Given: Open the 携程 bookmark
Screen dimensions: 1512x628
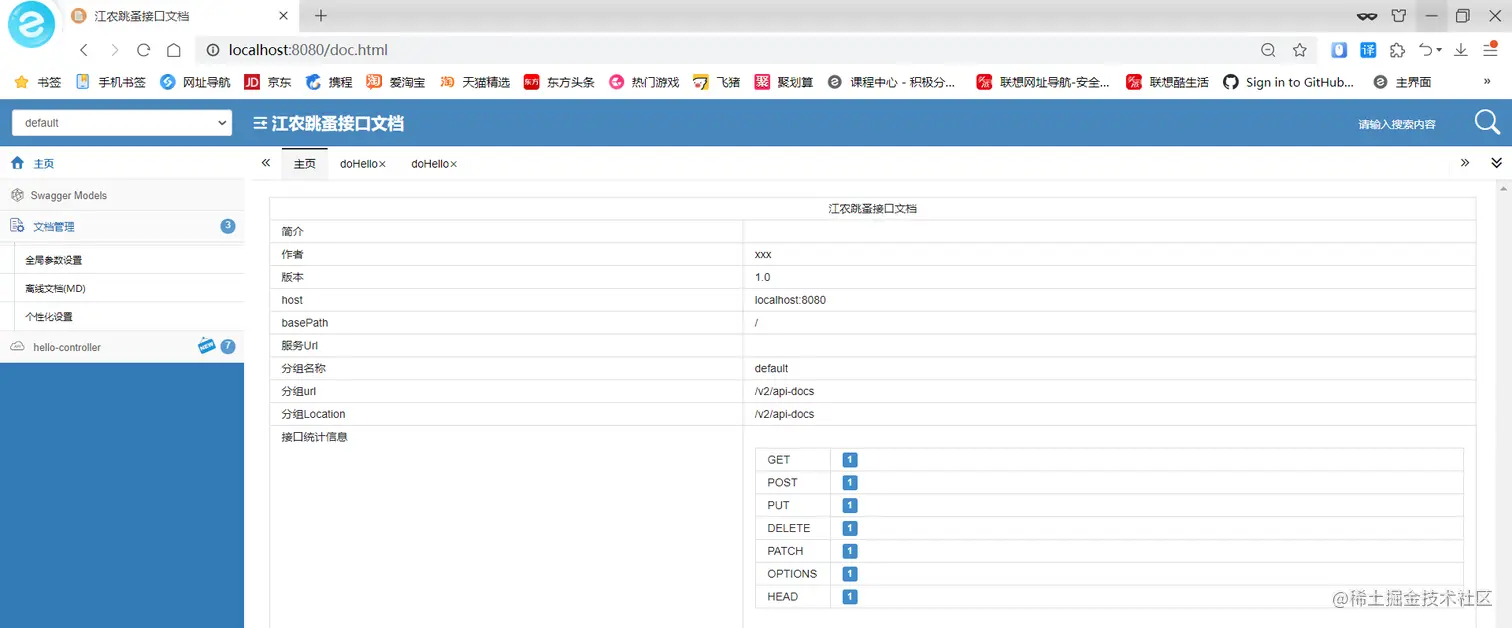Looking at the screenshot, I should coord(329,82).
